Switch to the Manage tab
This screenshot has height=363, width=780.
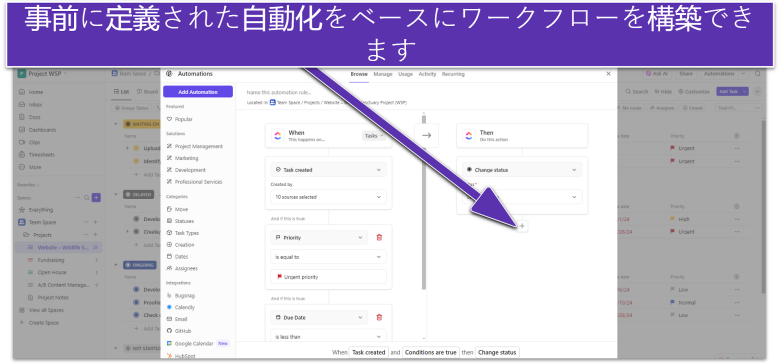pos(383,74)
